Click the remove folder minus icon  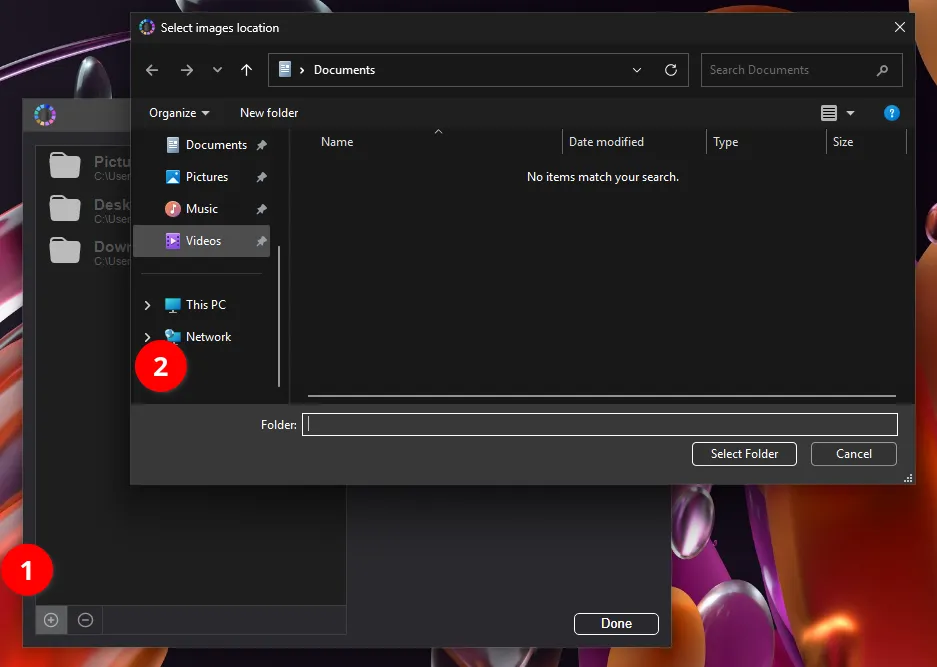tap(86, 620)
